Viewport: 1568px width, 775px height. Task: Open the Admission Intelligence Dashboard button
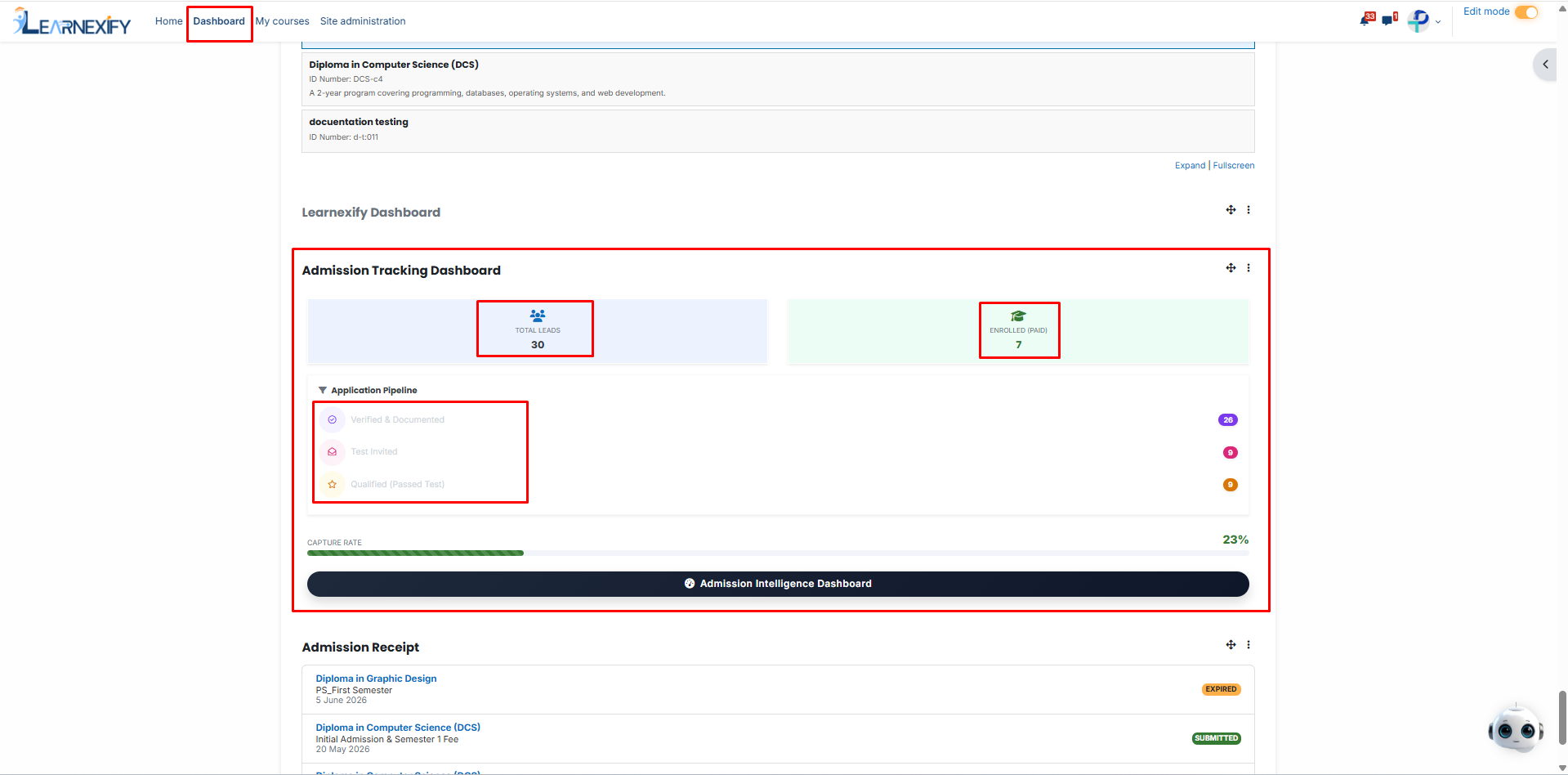(778, 584)
